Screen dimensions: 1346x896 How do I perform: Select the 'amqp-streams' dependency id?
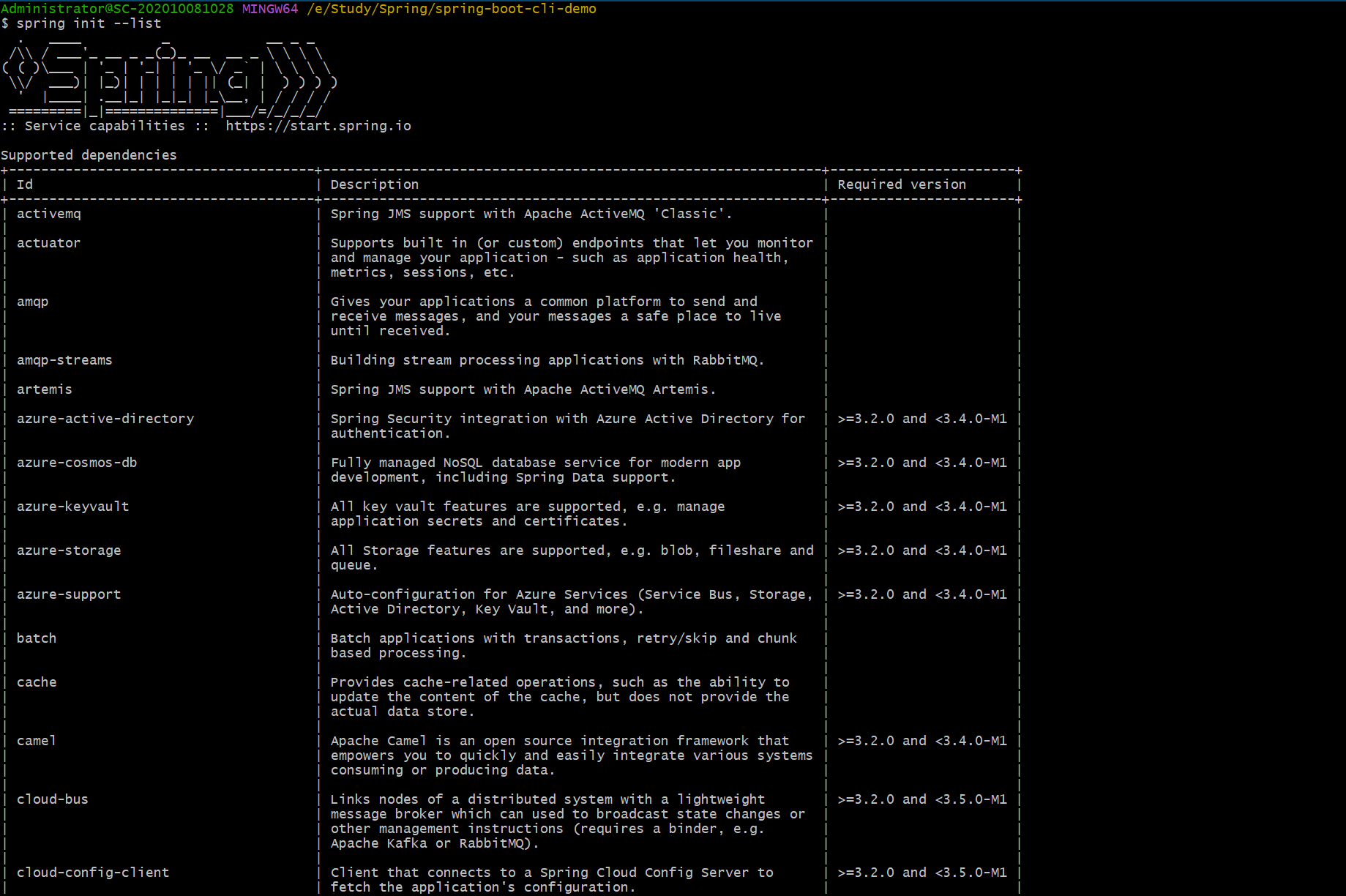tap(65, 360)
